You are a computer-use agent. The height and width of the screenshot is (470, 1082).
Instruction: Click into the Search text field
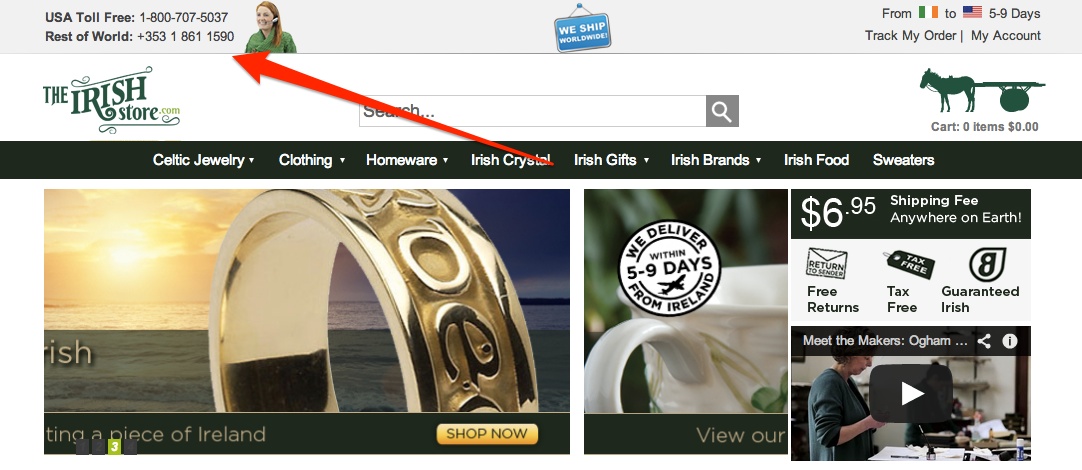click(x=532, y=111)
